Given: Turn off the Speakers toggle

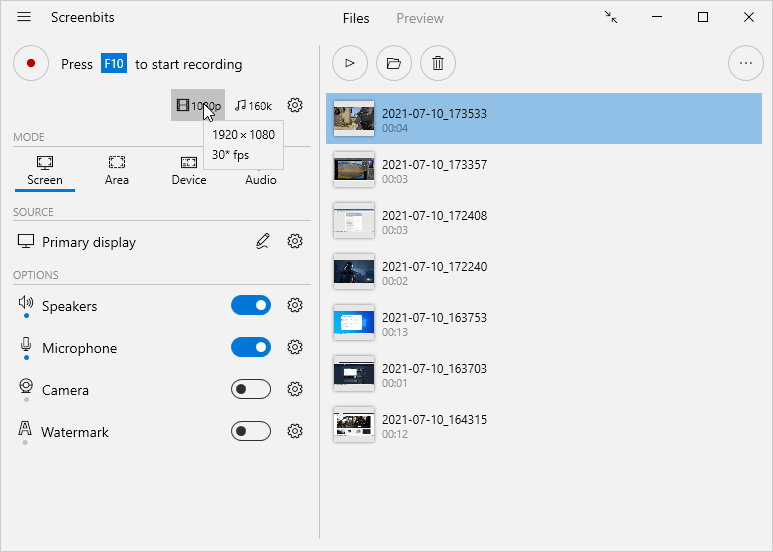Looking at the screenshot, I should coord(251,306).
